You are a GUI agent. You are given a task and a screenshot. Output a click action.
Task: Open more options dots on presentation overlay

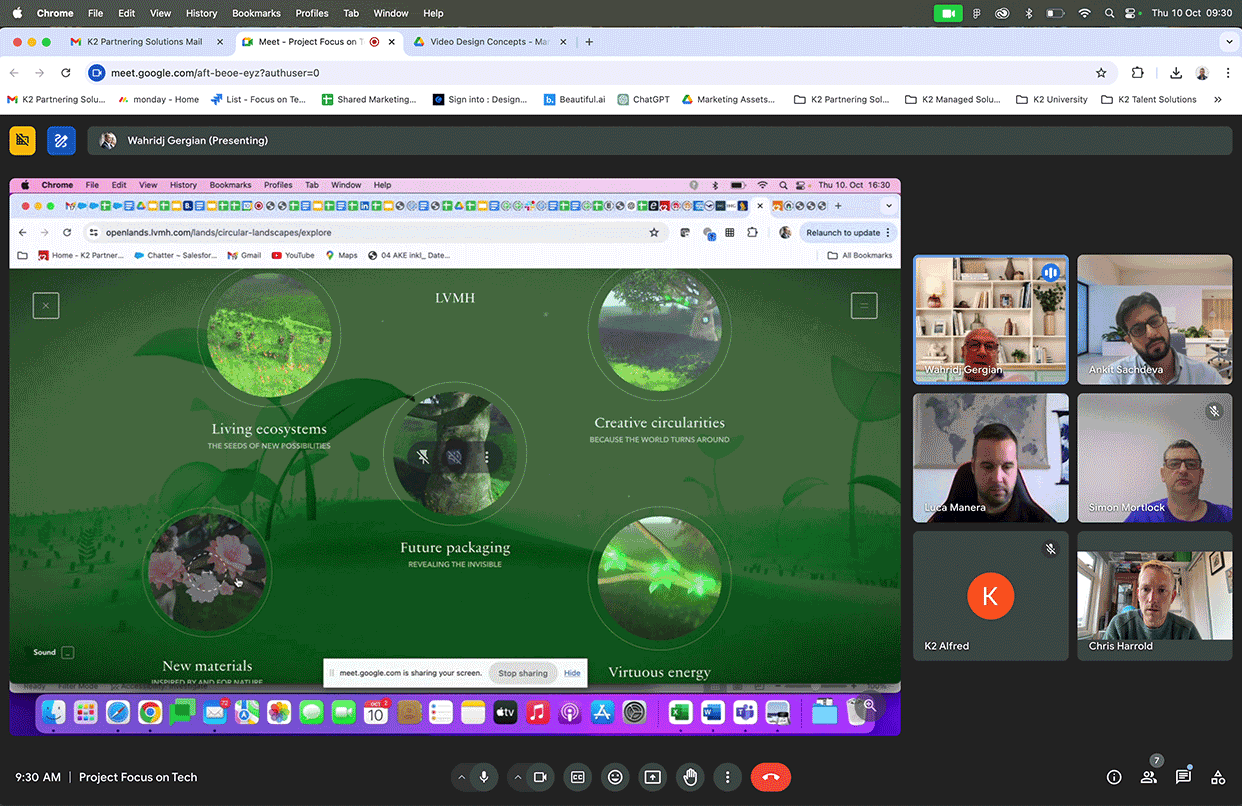pyautogui.click(x=487, y=456)
